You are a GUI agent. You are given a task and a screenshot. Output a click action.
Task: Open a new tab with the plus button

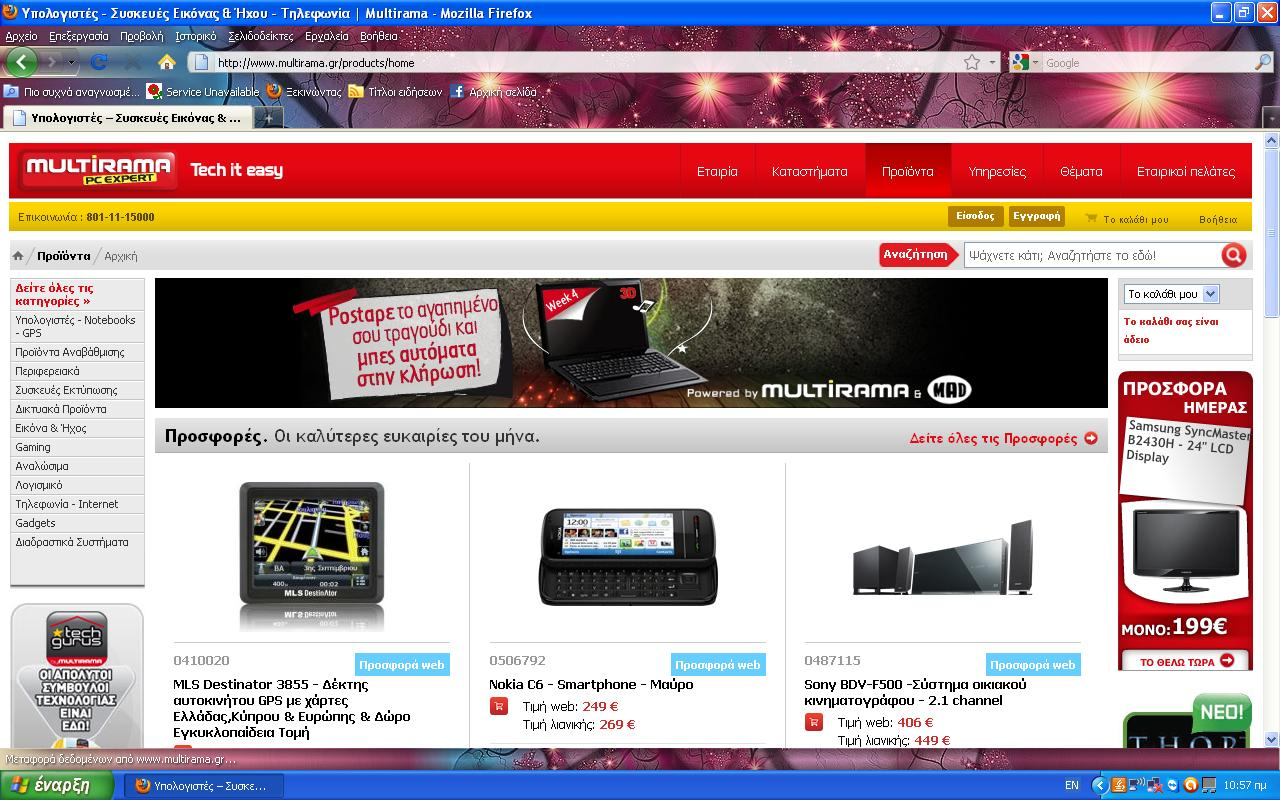(x=268, y=118)
